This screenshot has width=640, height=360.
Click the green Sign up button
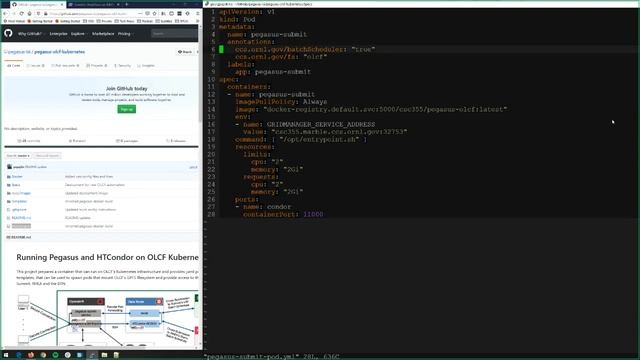tap(127, 109)
